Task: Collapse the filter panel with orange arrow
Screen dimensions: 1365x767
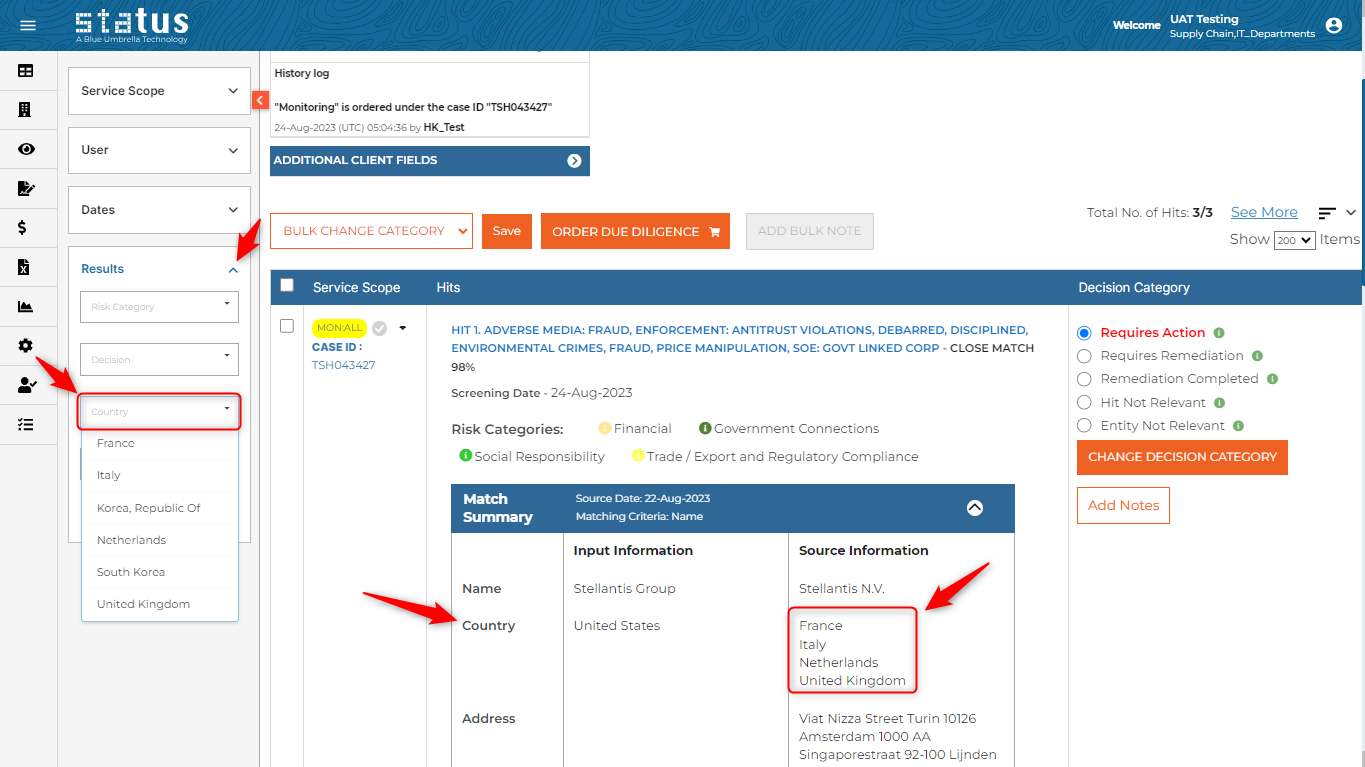Action: point(260,100)
